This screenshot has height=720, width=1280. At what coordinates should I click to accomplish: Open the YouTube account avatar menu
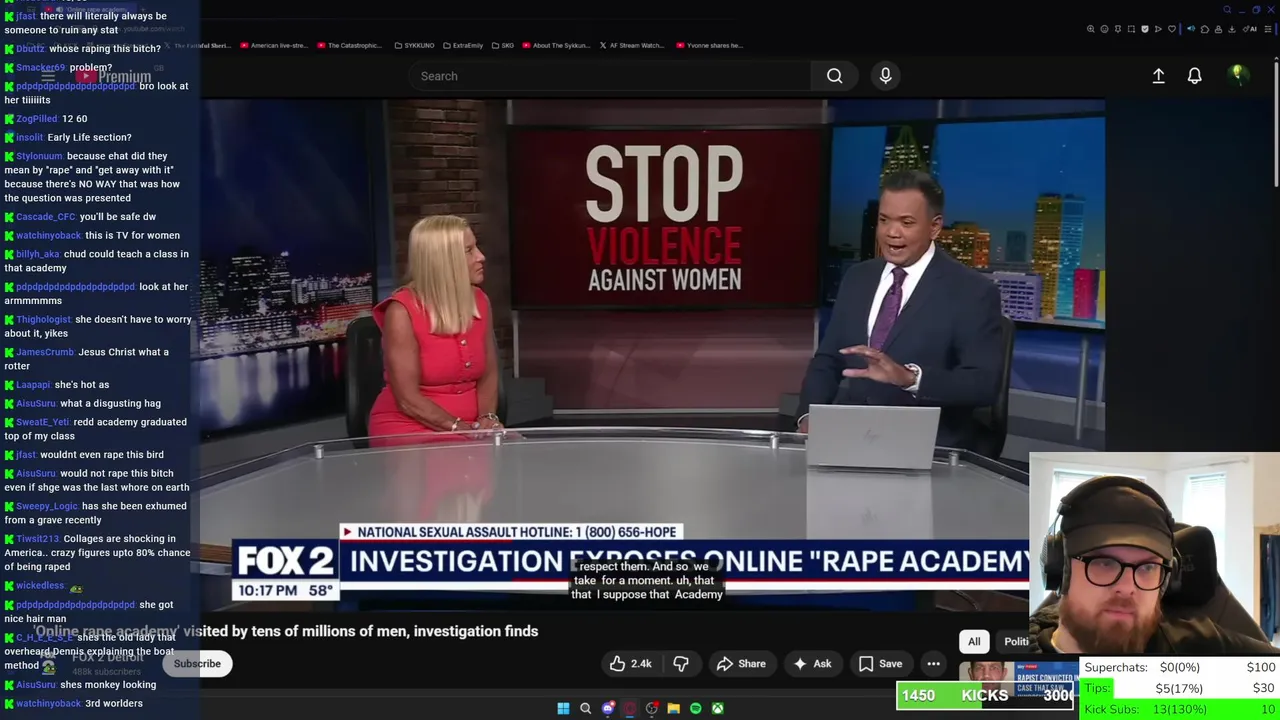pos(1238,75)
